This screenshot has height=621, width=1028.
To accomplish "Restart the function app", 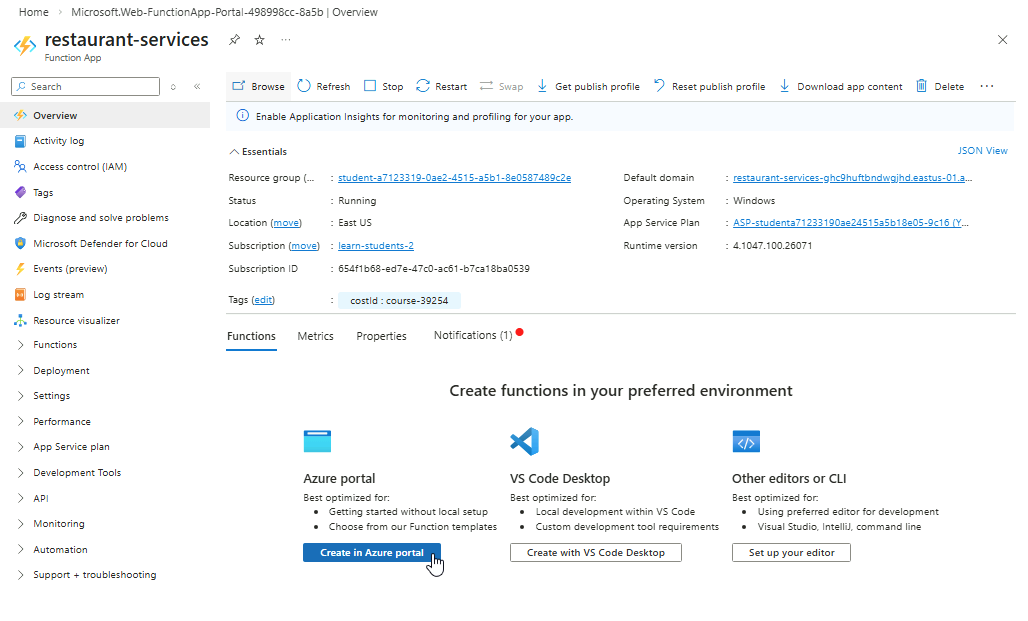I will [x=423, y=86].
